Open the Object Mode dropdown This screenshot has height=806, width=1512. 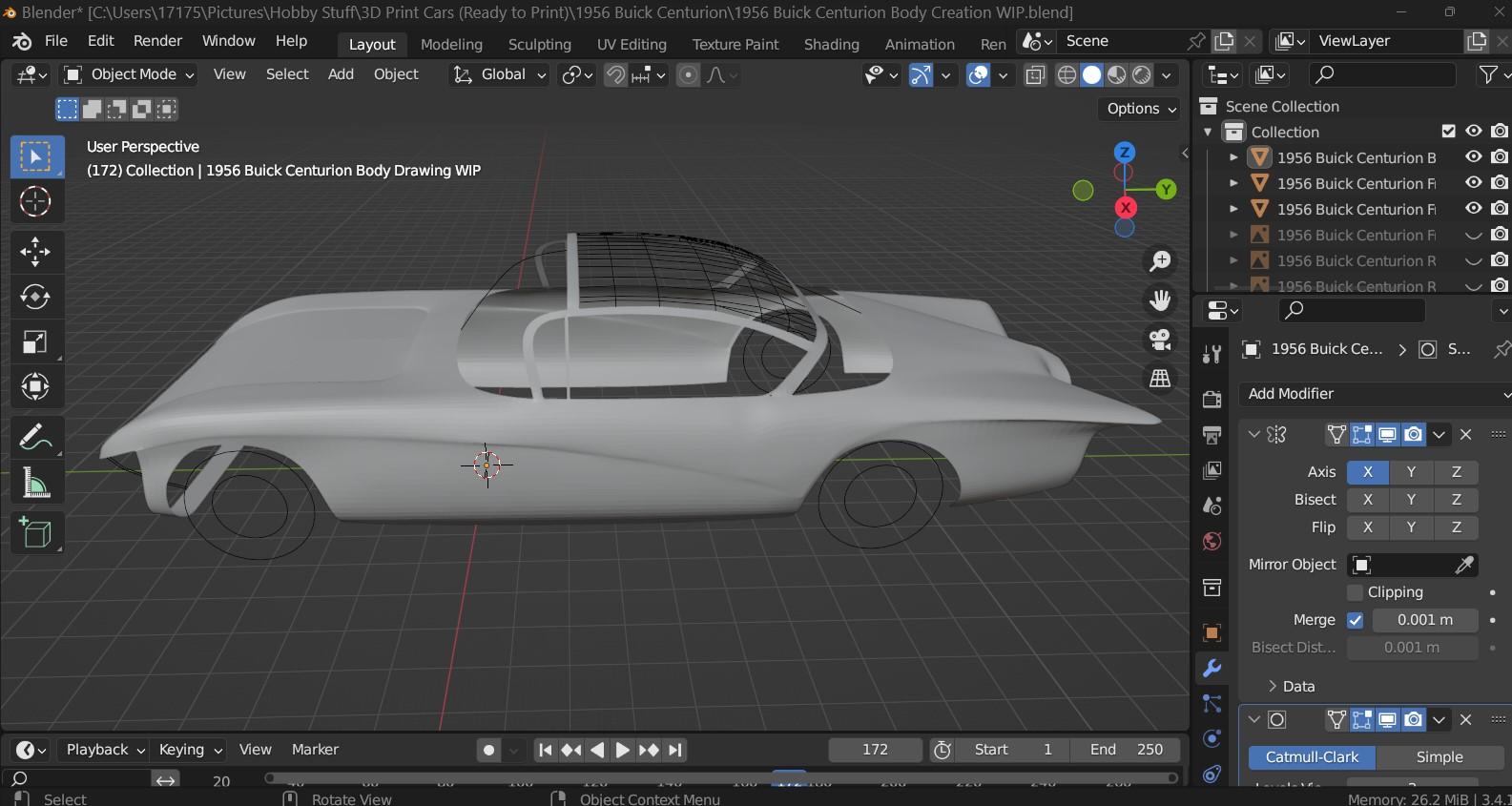(129, 74)
